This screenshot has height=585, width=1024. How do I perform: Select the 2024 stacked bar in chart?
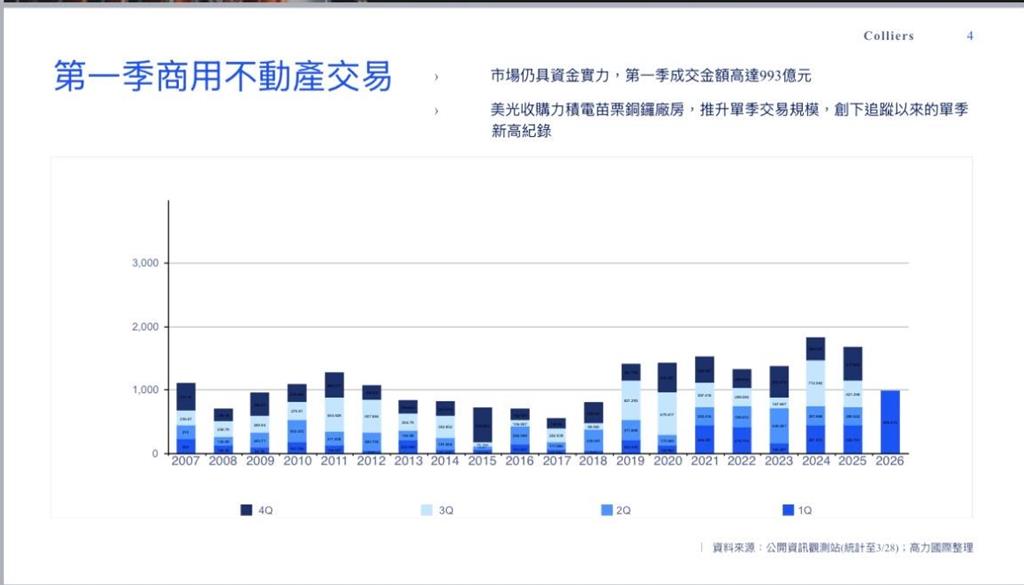815,396
